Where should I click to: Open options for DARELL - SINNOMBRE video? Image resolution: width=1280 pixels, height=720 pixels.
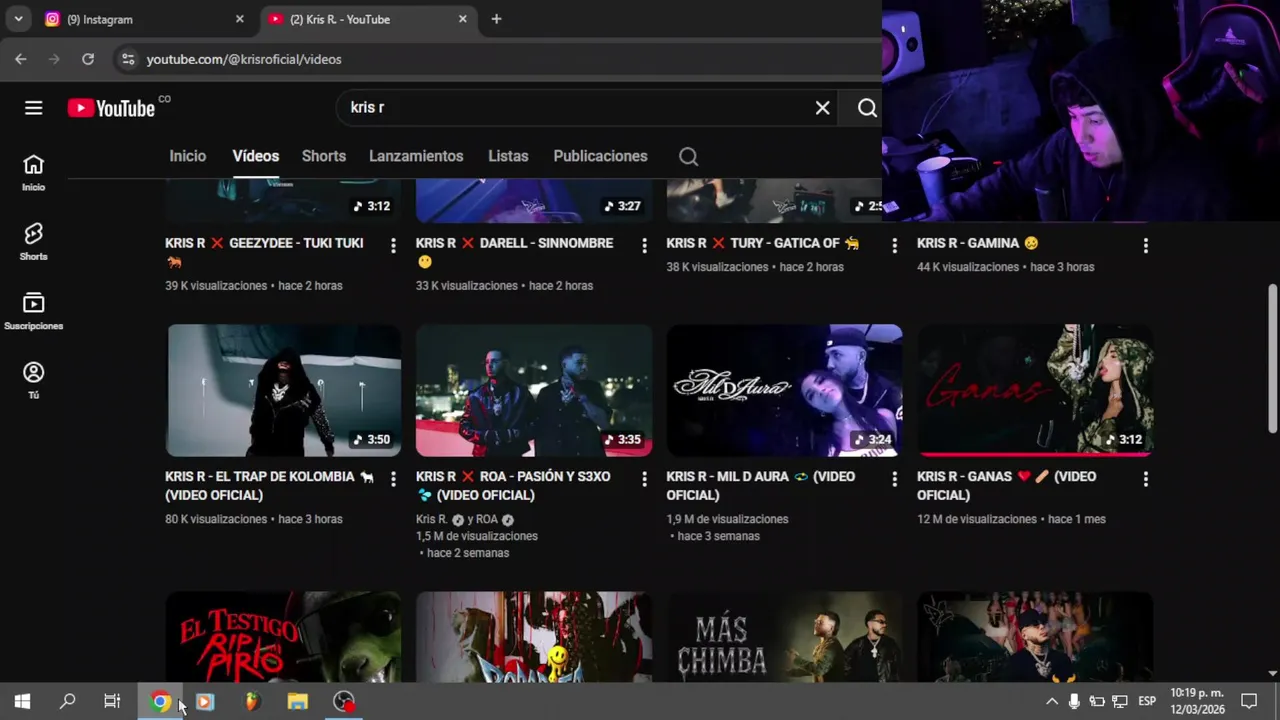(644, 245)
